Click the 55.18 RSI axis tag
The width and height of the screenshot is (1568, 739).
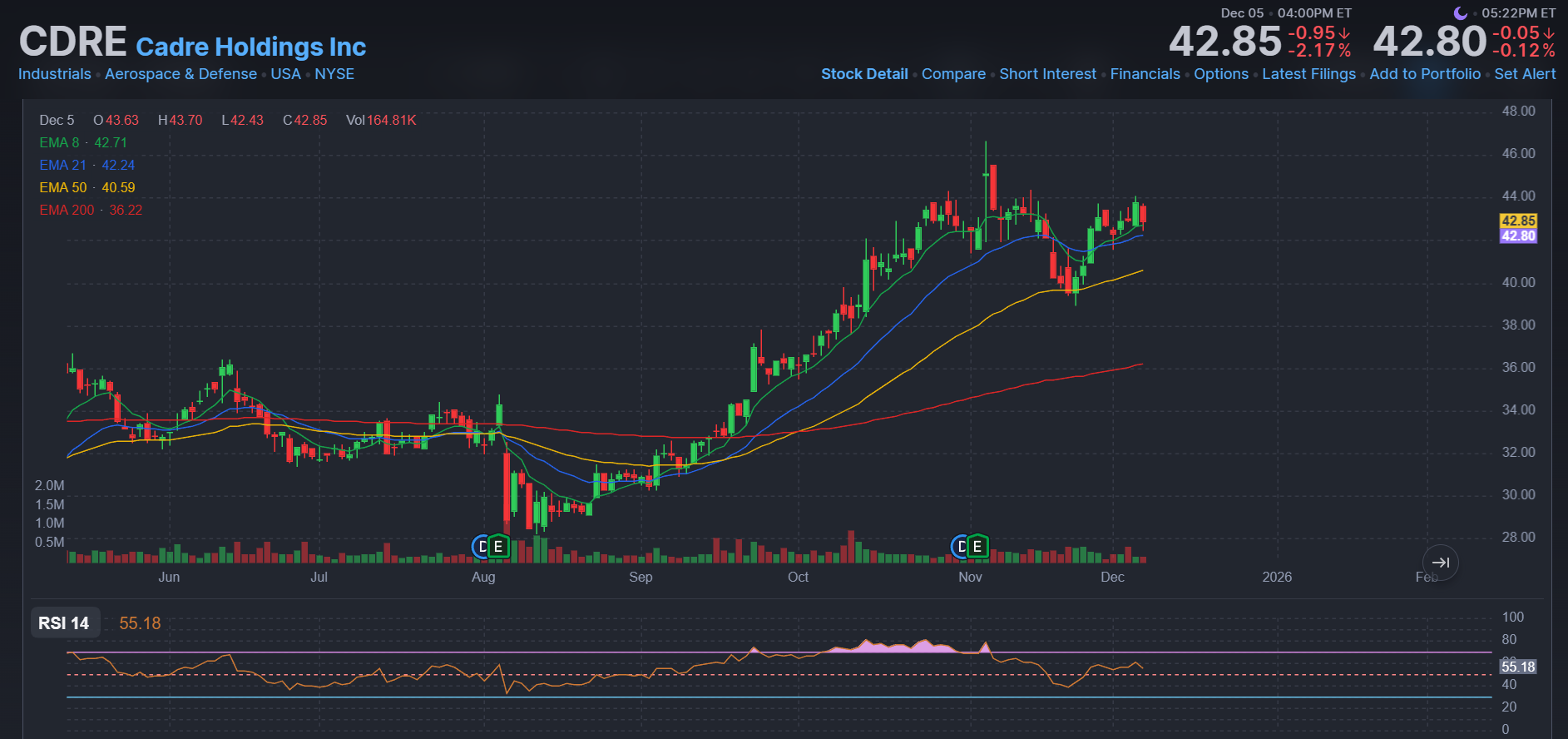[1518, 667]
